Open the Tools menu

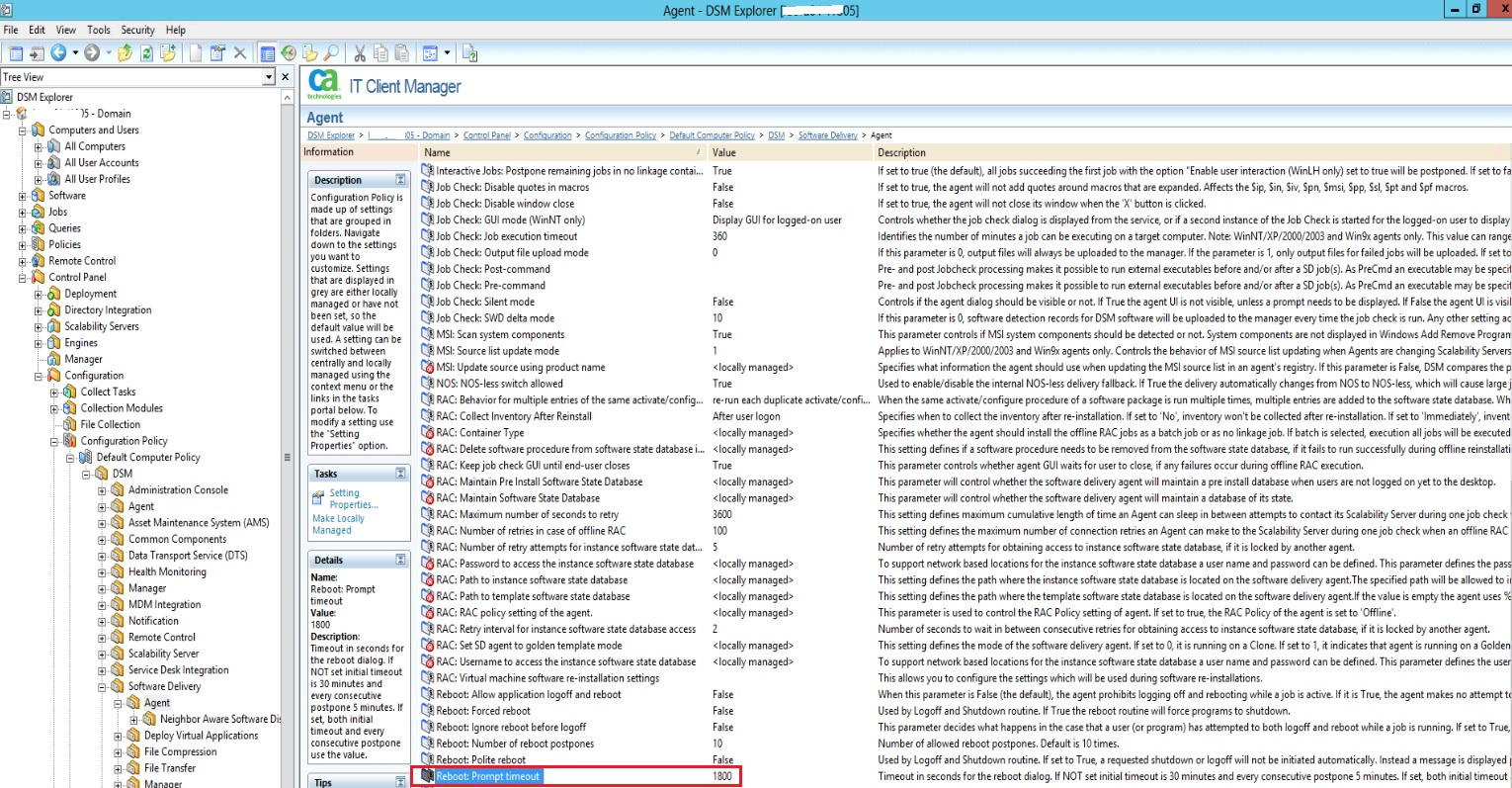99,30
